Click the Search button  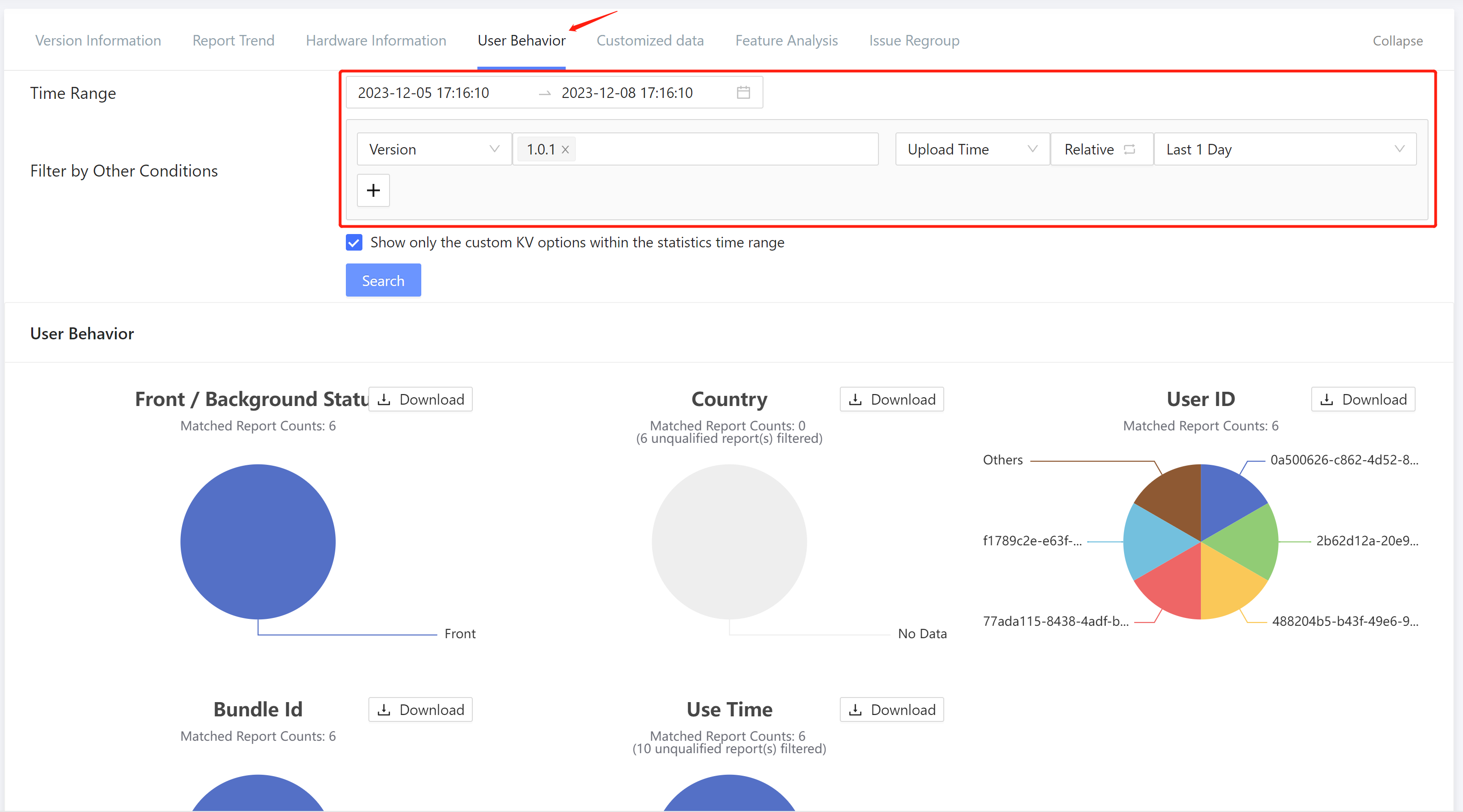(x=384, y=280)
